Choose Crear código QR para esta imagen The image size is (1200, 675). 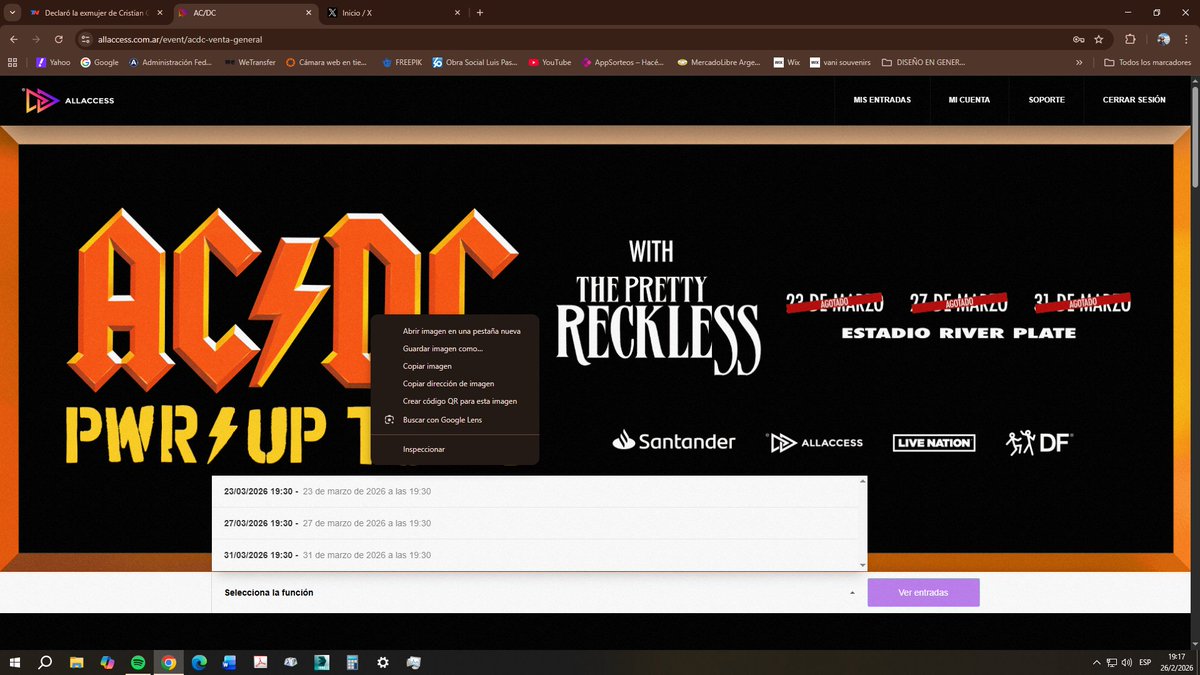454,401
